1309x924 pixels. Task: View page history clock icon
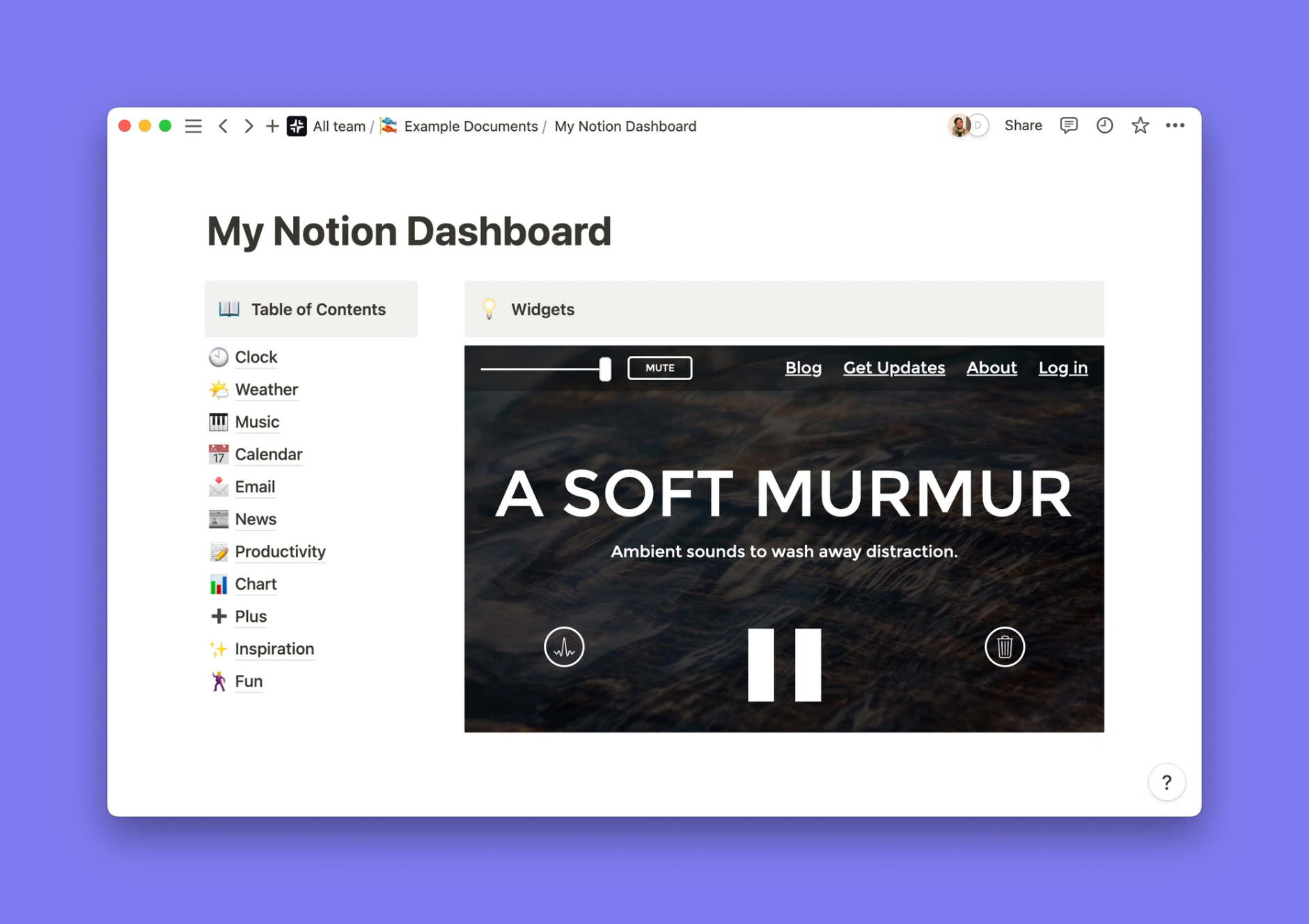pos(1104,125)
